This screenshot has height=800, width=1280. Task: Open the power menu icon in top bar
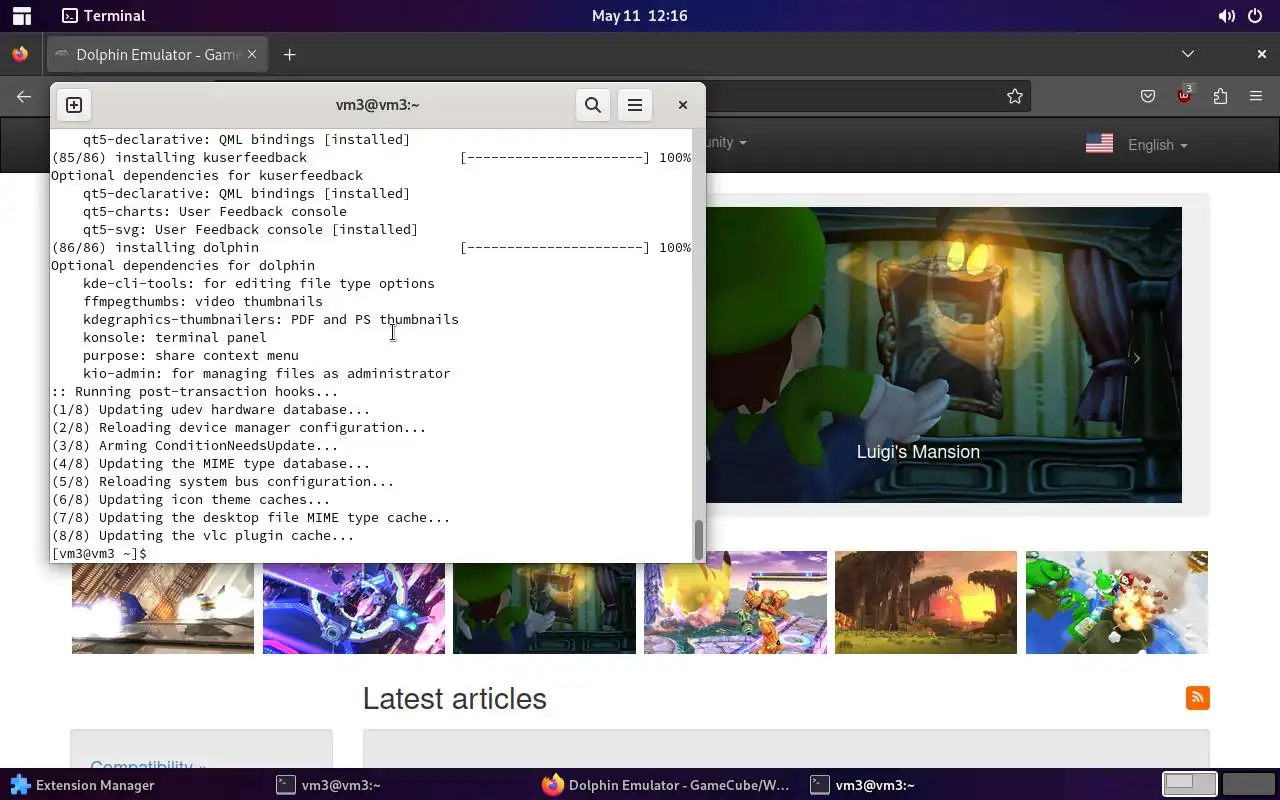click(1255, 16)
